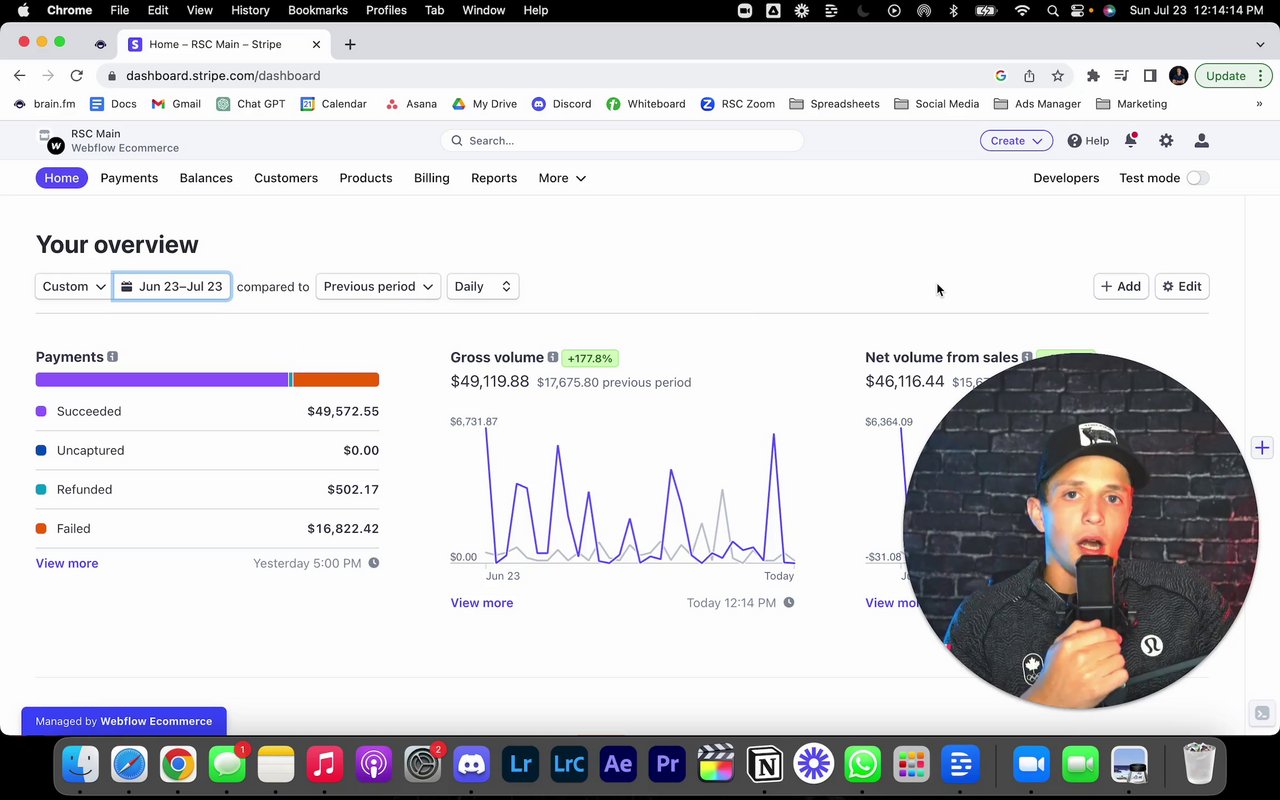This screenshot has height=800, width=1280.
Task: Click the Add button
Action: point(1121,286)
